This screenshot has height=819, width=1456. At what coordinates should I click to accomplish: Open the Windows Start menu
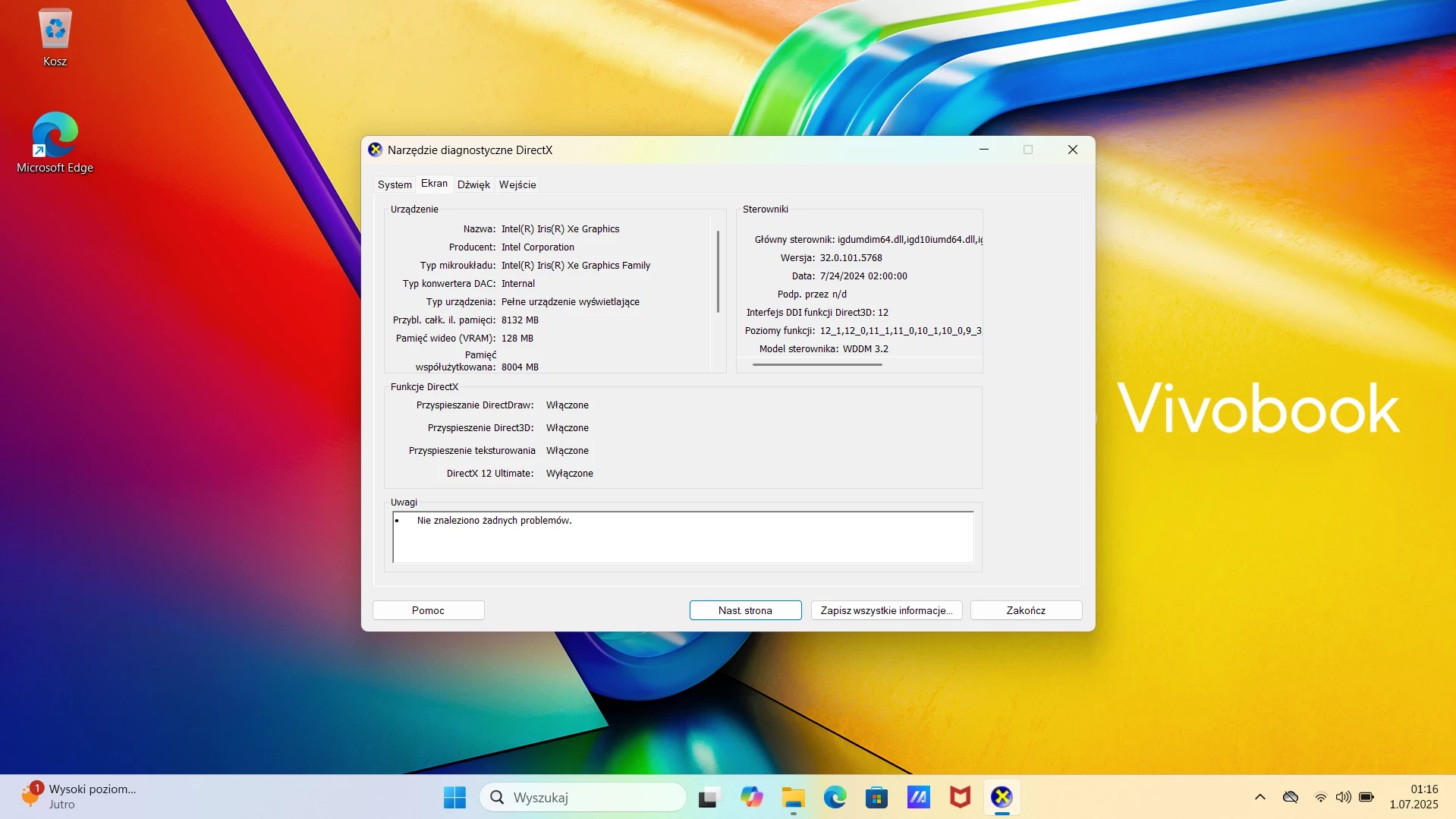[x=454, y=797]
